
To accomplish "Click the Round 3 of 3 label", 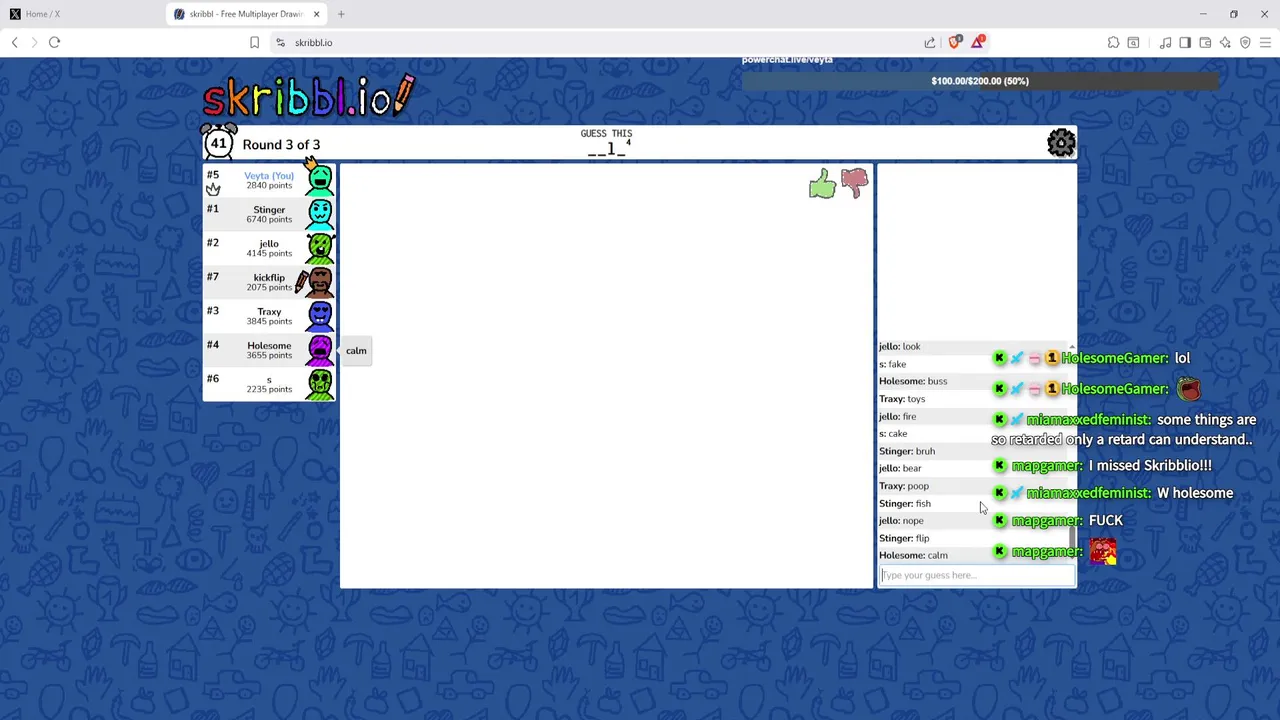I will 281,144.
